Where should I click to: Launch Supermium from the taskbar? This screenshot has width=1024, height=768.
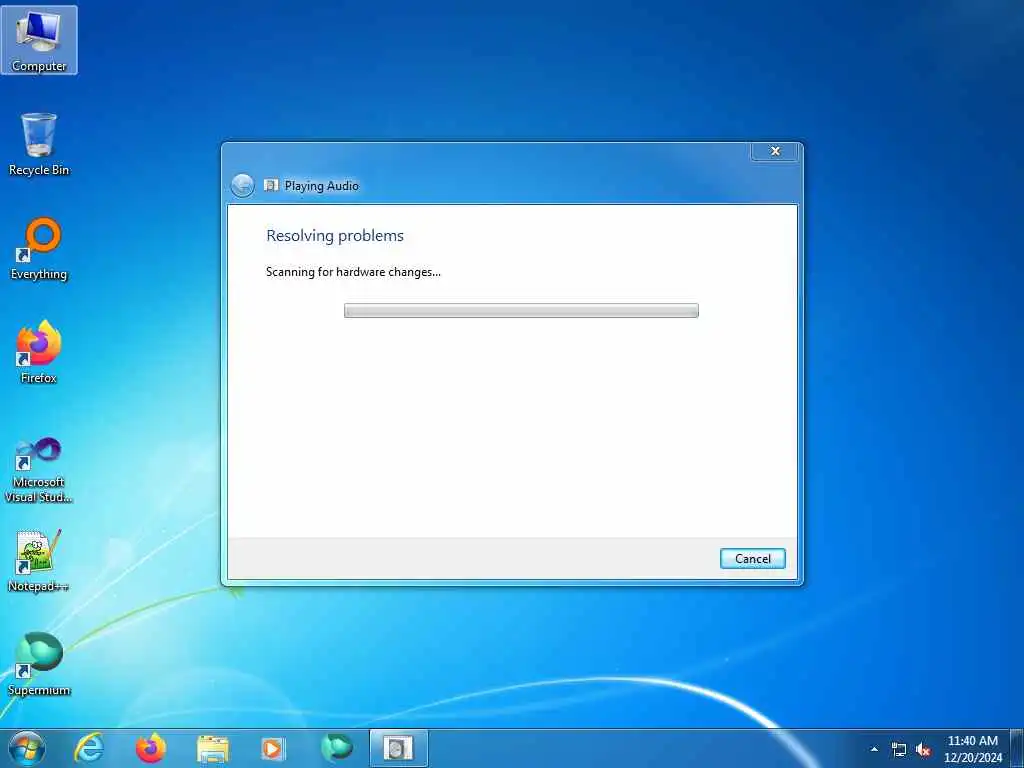point(336,748)
